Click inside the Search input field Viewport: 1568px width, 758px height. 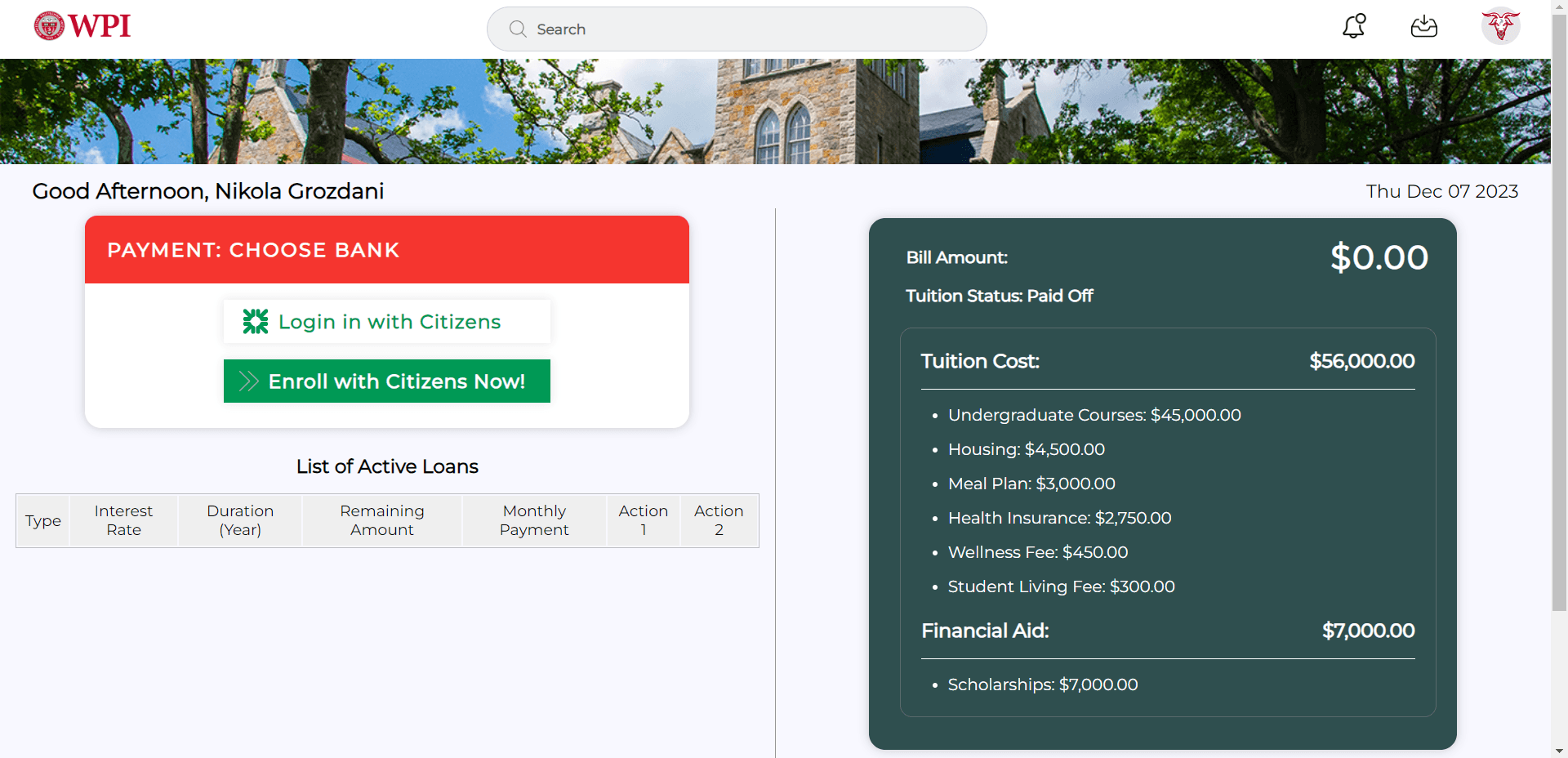pos(751,29)
